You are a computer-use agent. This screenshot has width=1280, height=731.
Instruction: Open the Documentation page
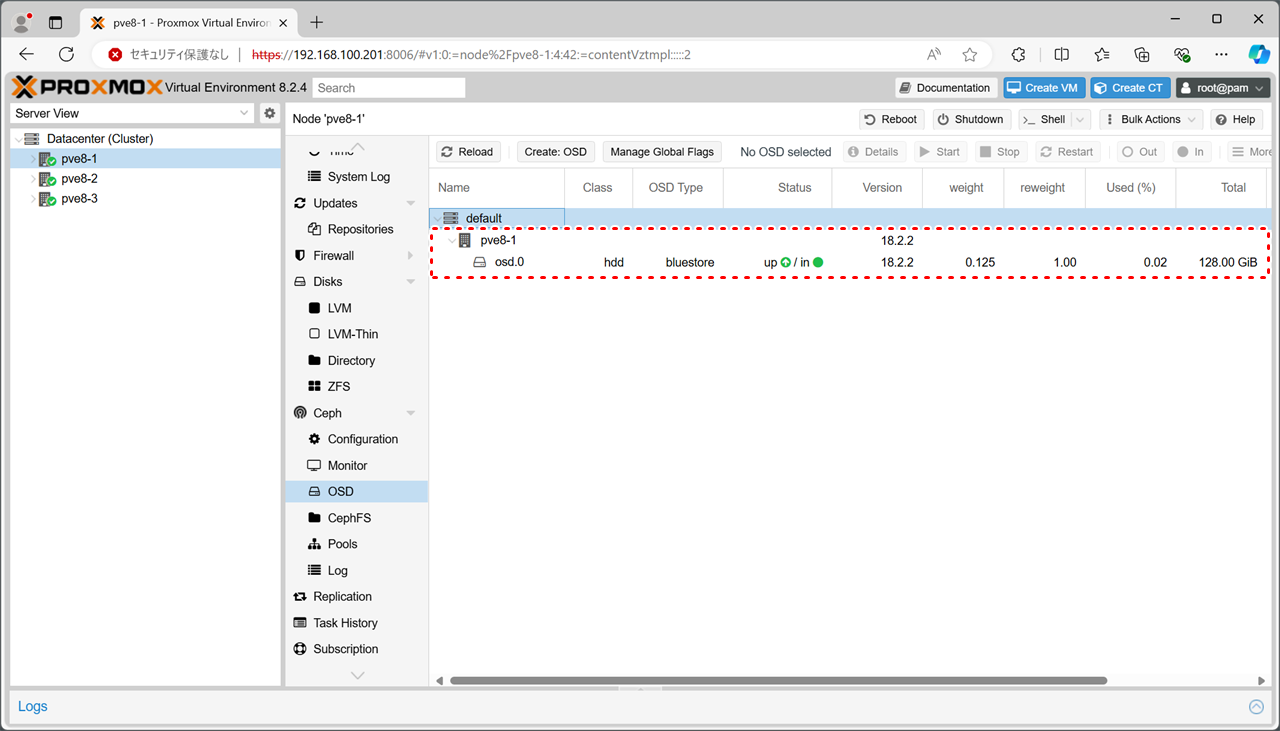(945, 88)
